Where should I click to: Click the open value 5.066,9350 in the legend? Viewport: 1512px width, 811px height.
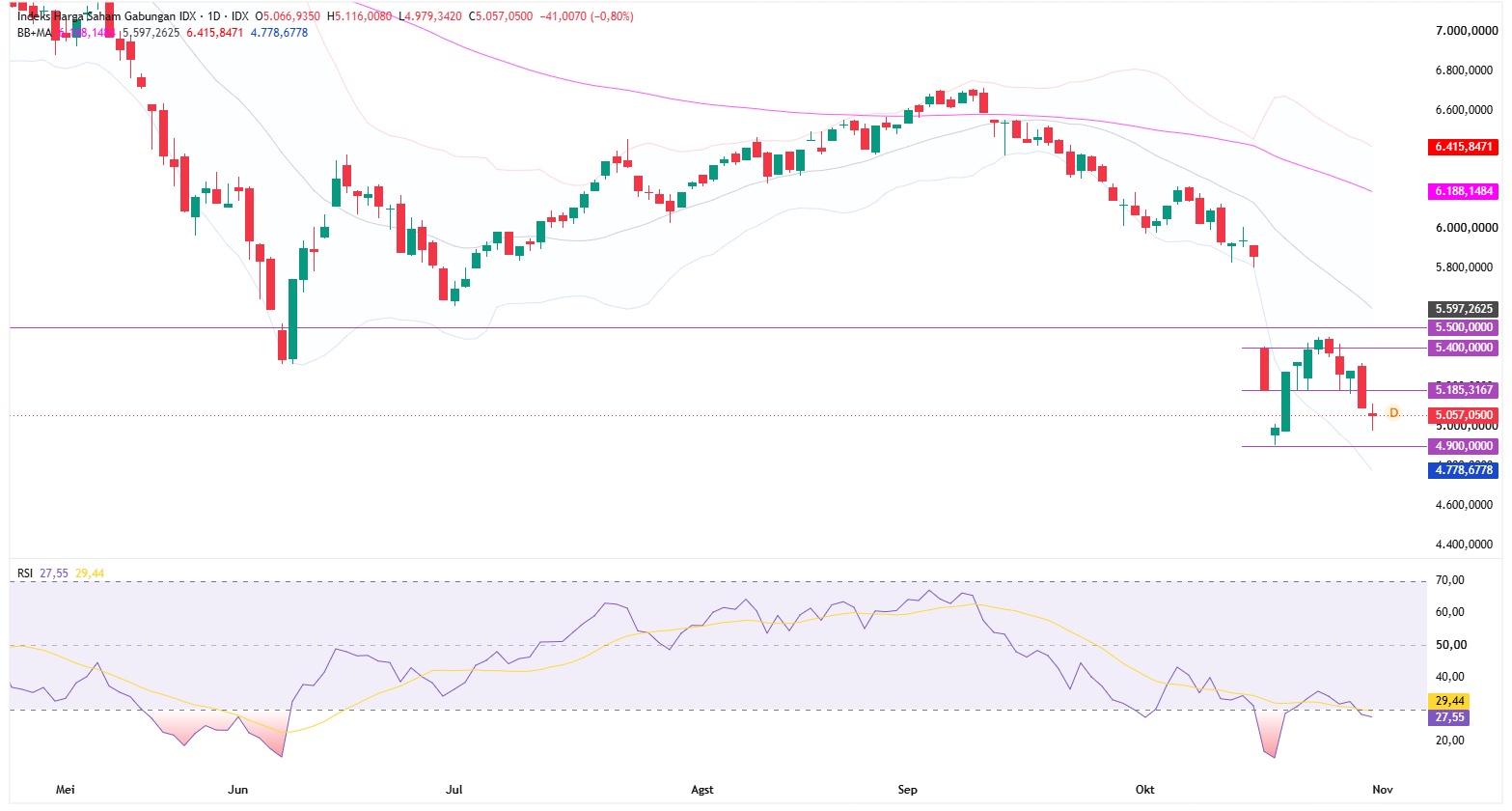[x=289, y=16]
